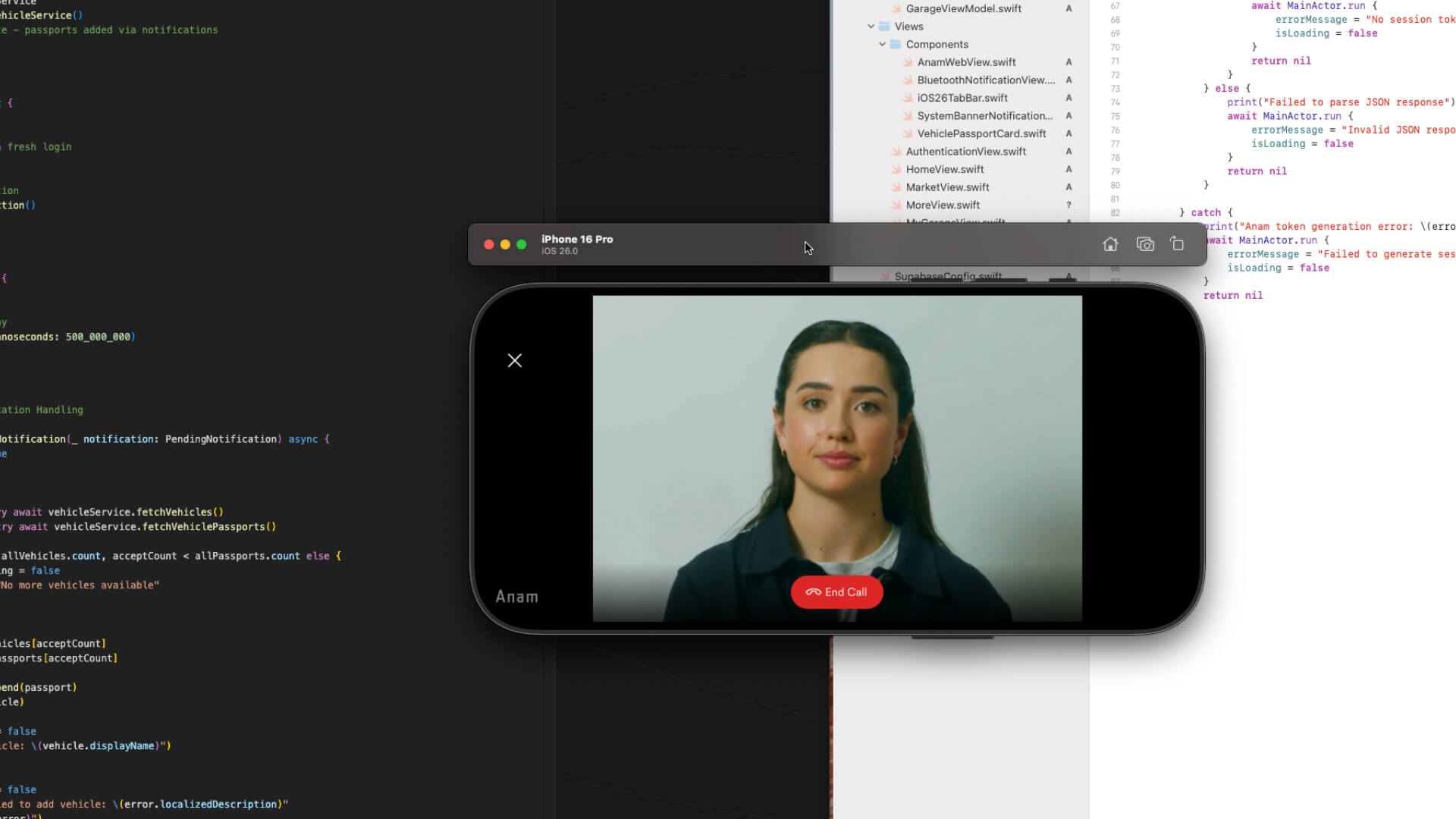Viewport: 1456px width, 819px height.
Task: Select GarageViewModel.swift
Action: [x=963, y=9]
